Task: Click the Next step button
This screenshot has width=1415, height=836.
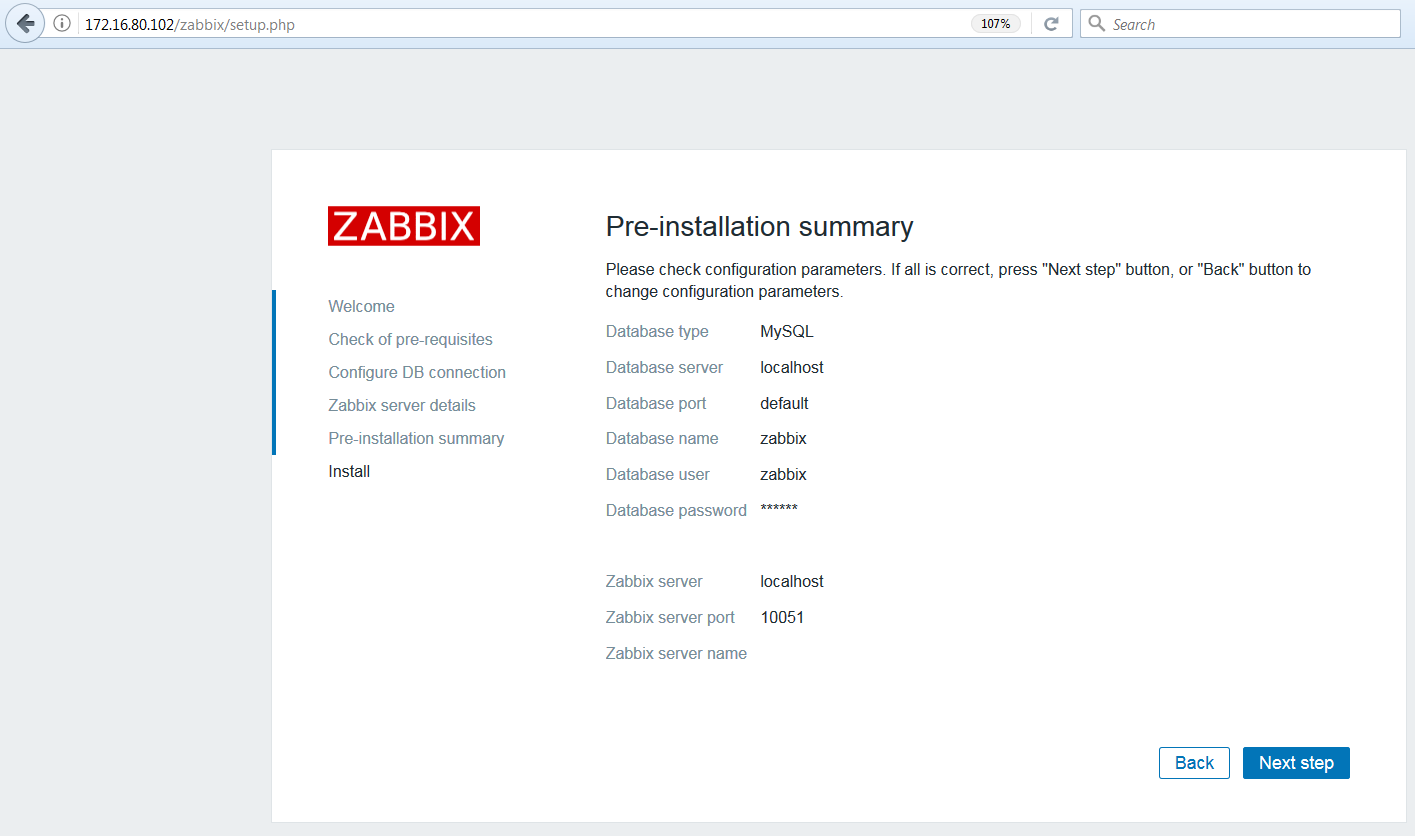Action: [x=1296, y=763]
